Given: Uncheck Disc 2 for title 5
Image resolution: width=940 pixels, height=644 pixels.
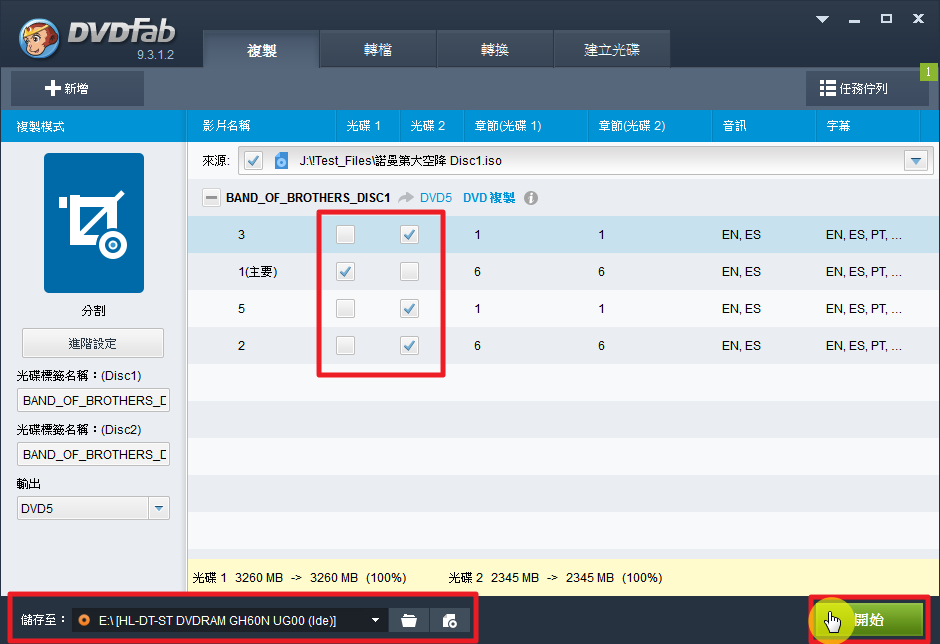Looking at the screenshot, I should click(409, 309).
